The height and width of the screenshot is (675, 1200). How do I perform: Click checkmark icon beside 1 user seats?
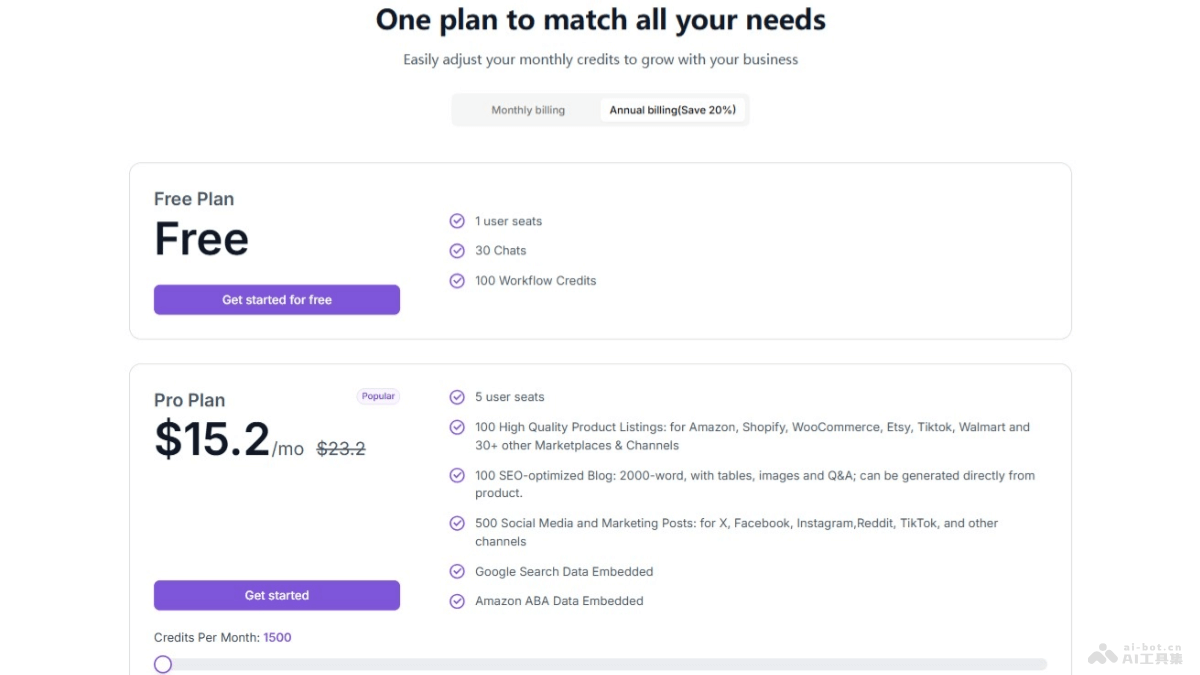coord(457,221)
